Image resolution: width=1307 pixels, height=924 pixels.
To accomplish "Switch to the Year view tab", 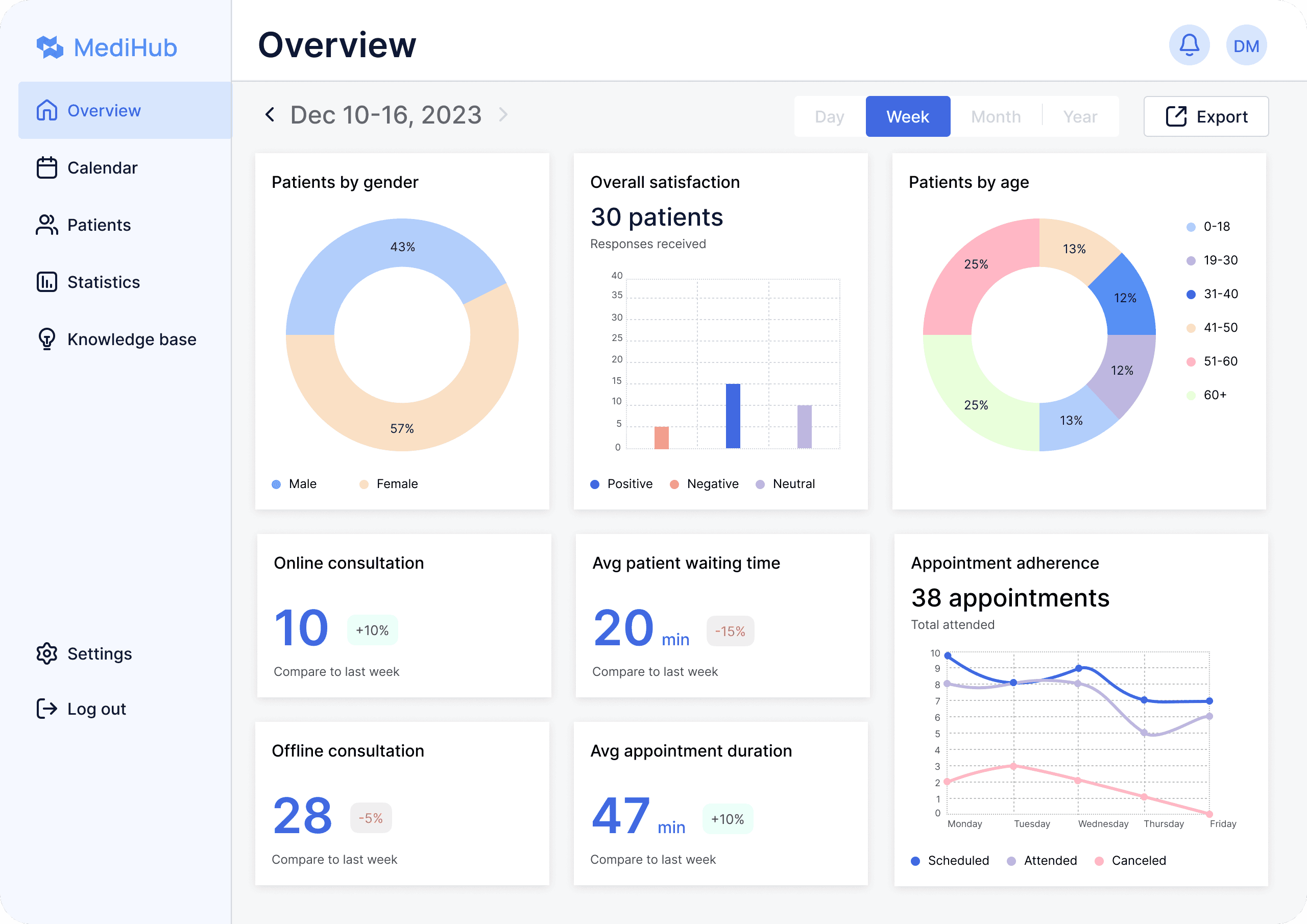I will [1080, 117].
